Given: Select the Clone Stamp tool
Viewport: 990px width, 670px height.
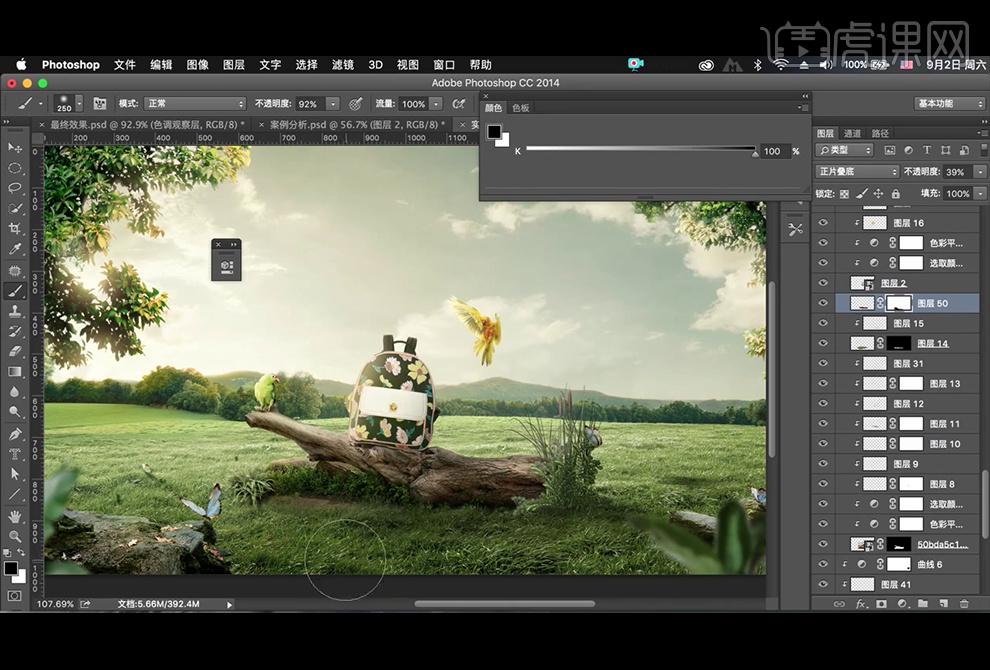Looking at the screenshot, I should pyautogui.click(x=15, y=311).
